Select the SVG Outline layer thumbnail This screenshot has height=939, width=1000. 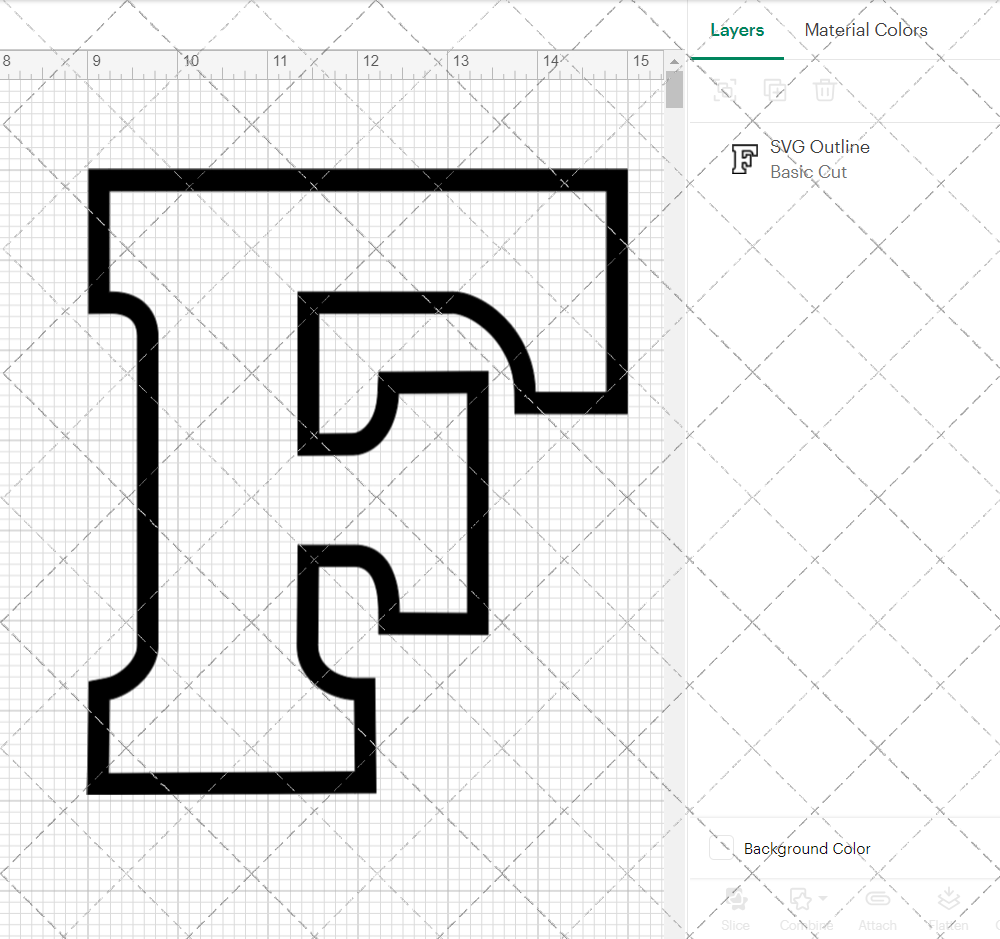[x=744, y=159]
